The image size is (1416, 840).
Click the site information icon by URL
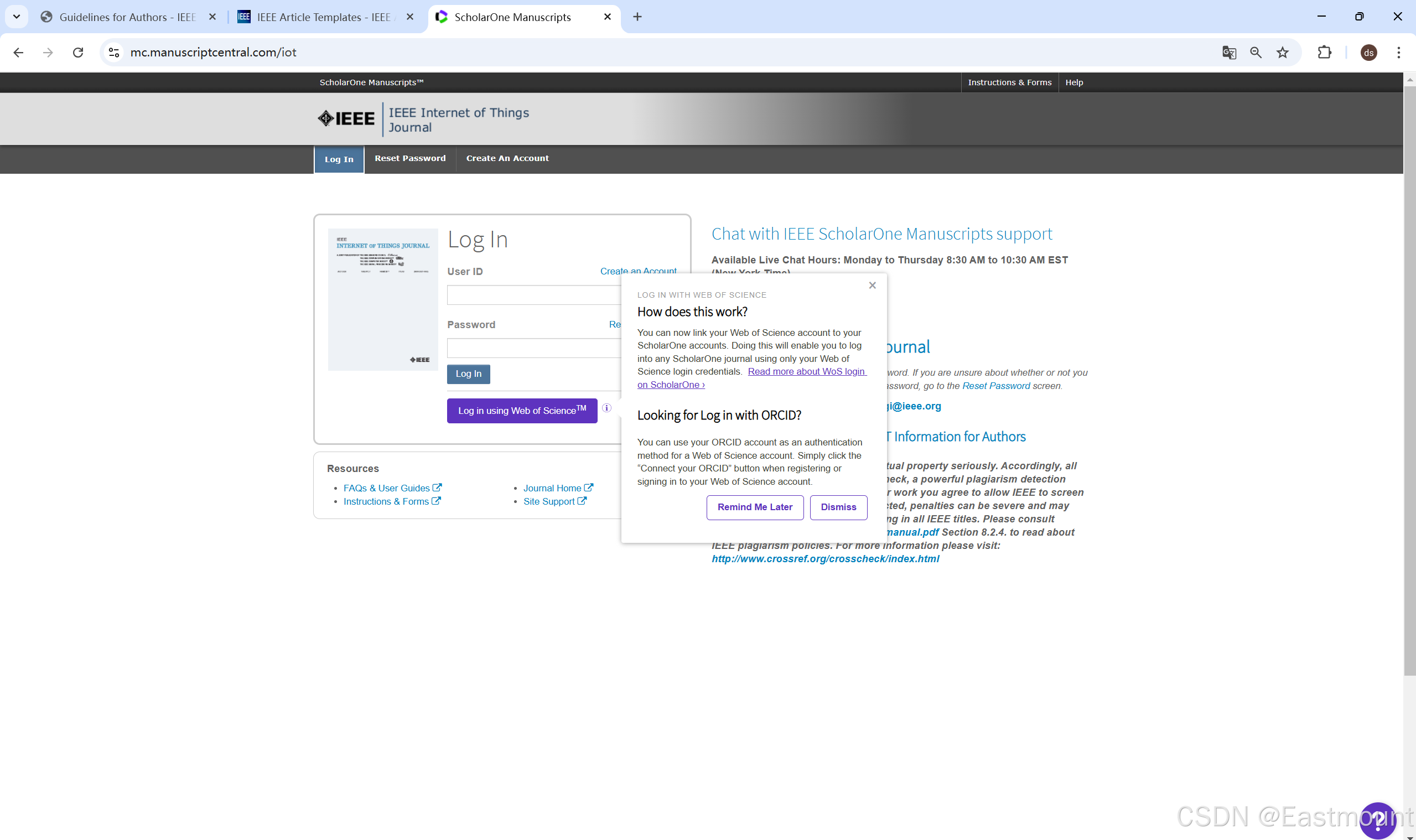(114, 53)
